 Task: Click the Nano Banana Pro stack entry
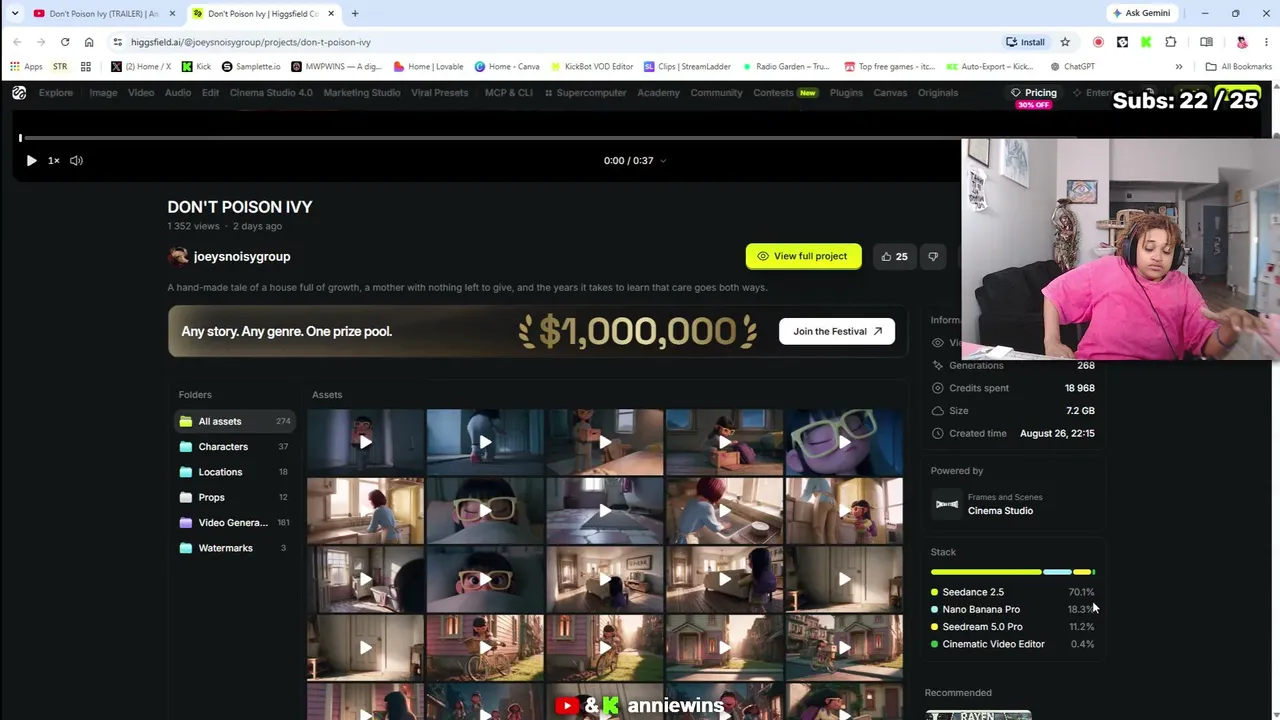[x=1012, y=609]
